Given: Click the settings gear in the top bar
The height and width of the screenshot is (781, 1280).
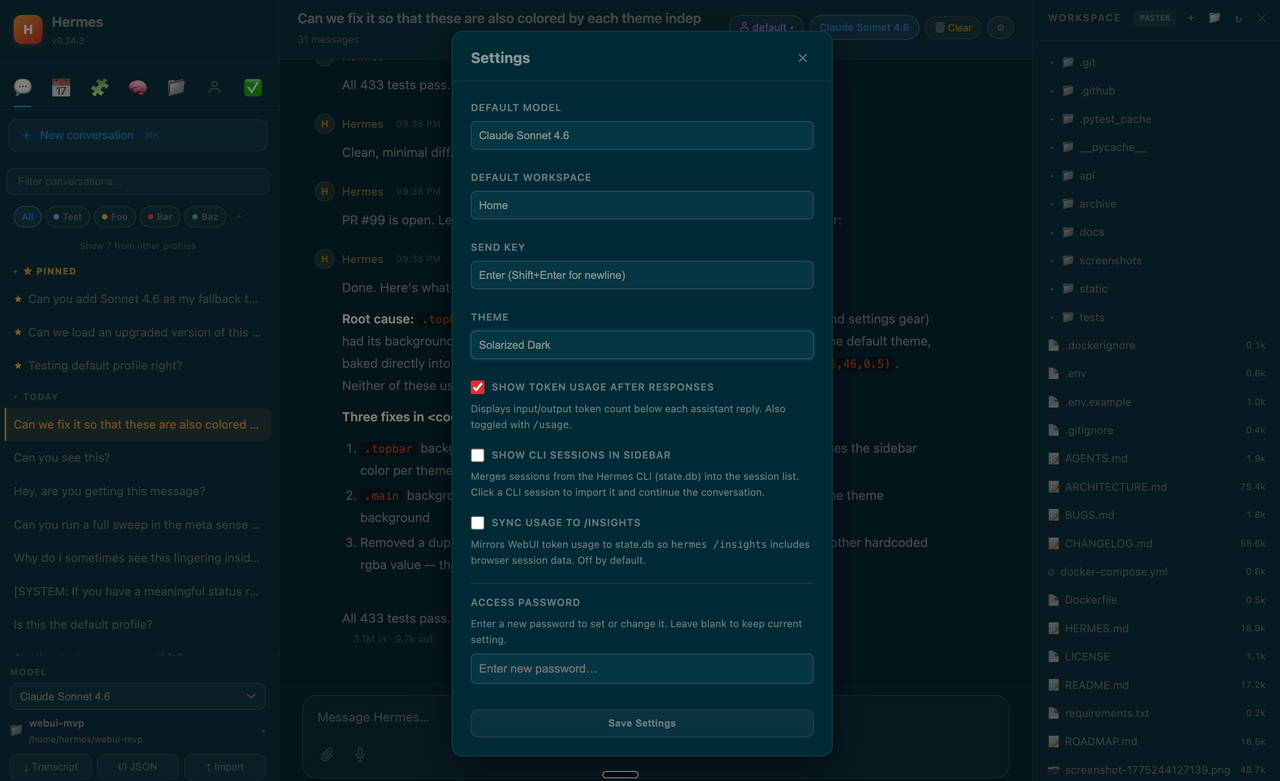Looking at the screenshot, I should [1000, 28].
